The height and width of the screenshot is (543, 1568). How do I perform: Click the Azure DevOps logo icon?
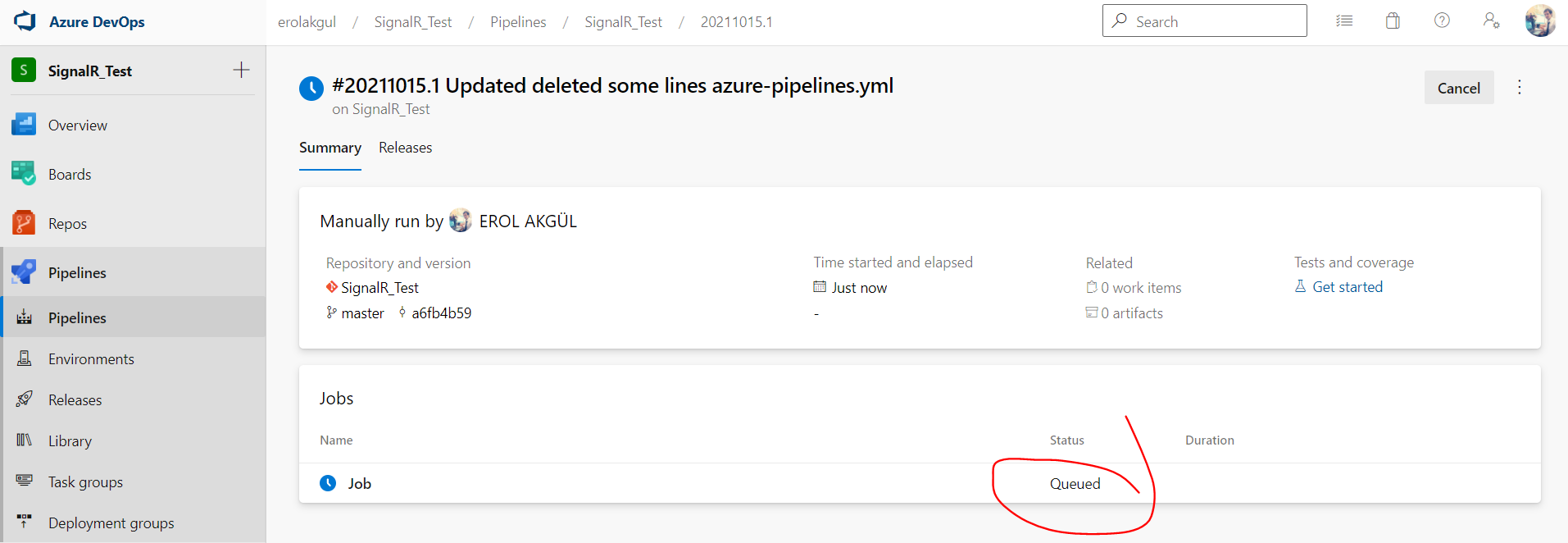pyautogui.click(x=25, y=21)
